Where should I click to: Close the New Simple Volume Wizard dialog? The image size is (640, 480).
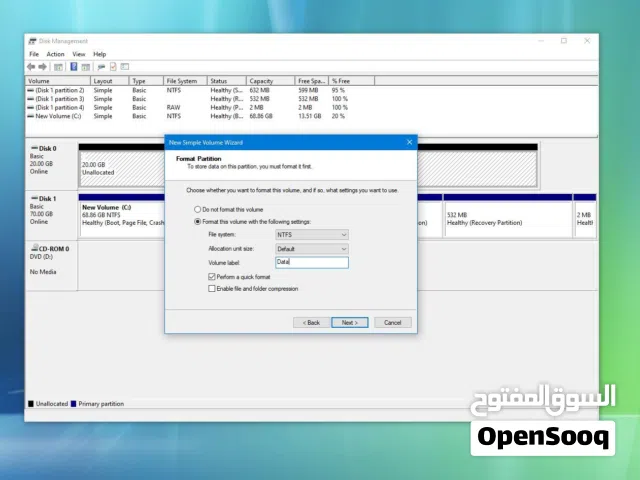click(409, 142)
